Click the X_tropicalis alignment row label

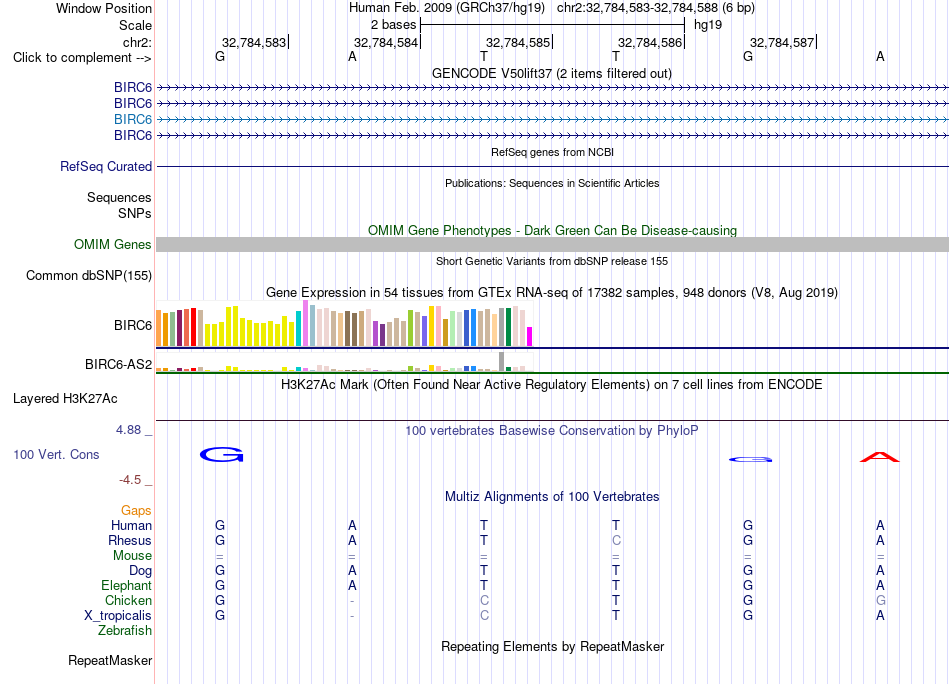coord(118,616)
